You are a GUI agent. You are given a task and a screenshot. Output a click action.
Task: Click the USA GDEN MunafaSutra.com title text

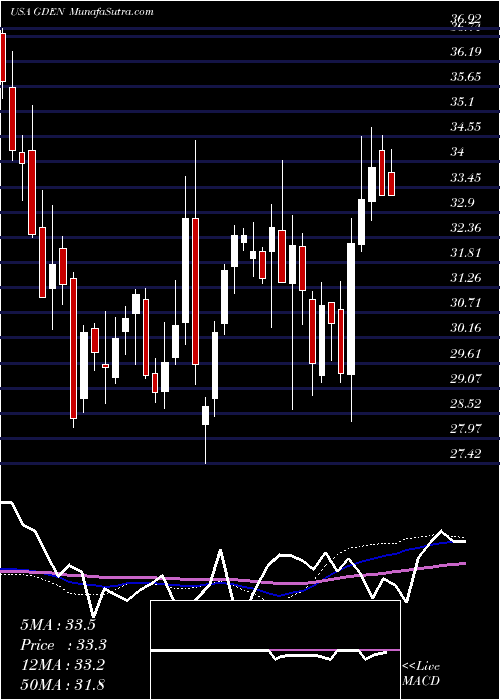pos(82,12)
